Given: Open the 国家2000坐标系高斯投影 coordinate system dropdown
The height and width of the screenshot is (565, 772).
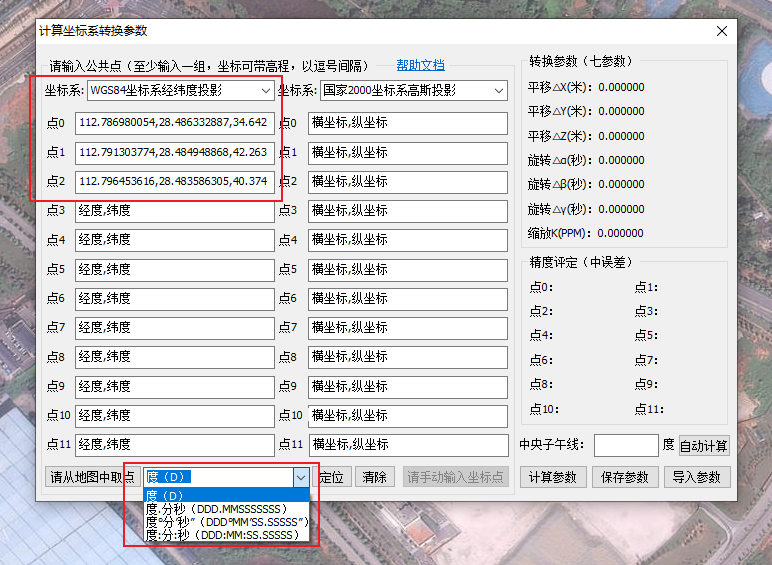Looking at the screenshot, I should point(414,91).
